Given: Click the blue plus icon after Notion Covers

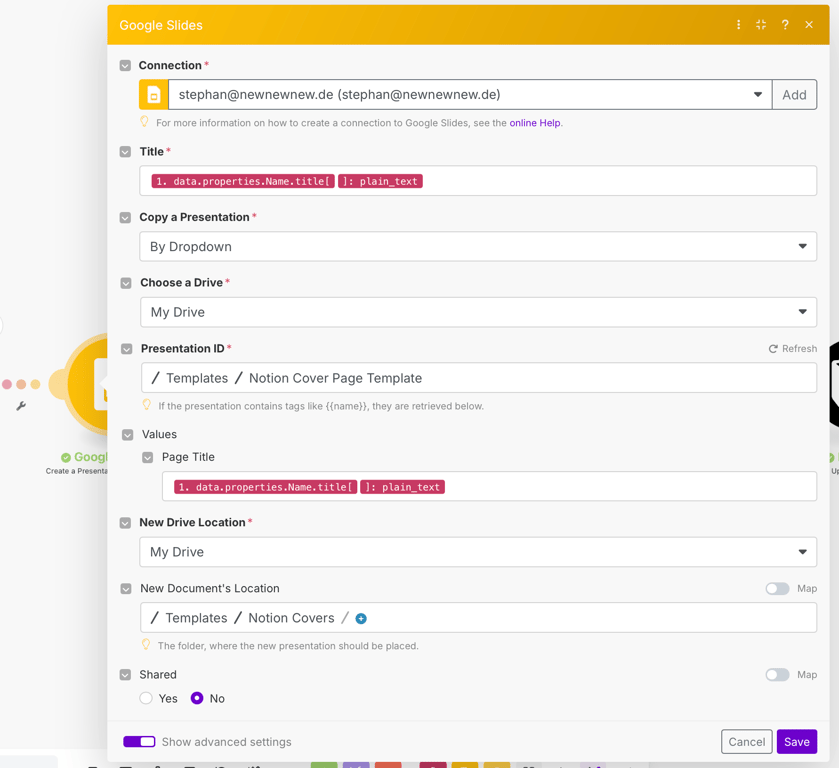Looking at the screenshot, I should (361, 619).
